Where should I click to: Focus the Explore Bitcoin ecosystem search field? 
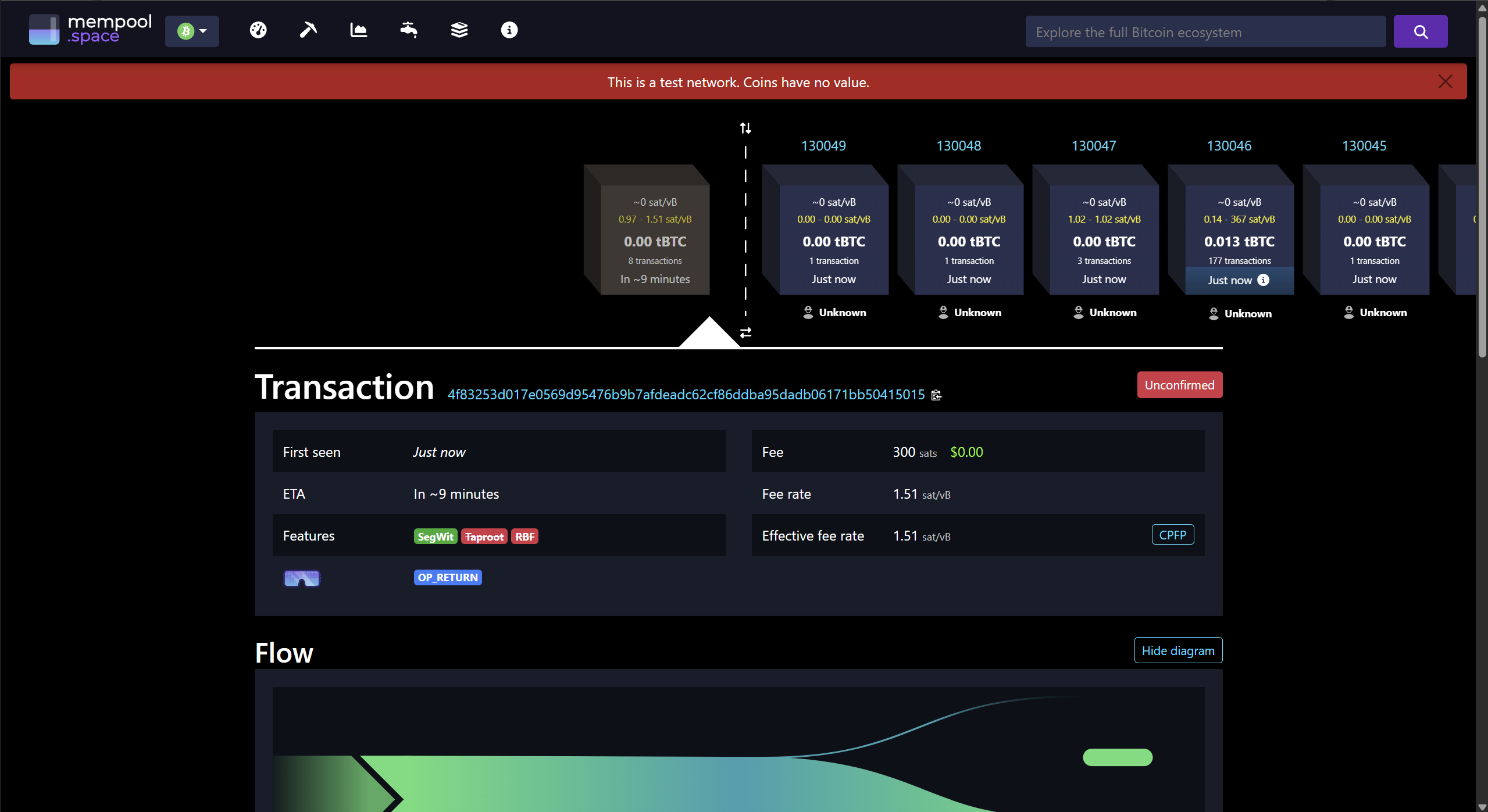tap(1205, 32)
